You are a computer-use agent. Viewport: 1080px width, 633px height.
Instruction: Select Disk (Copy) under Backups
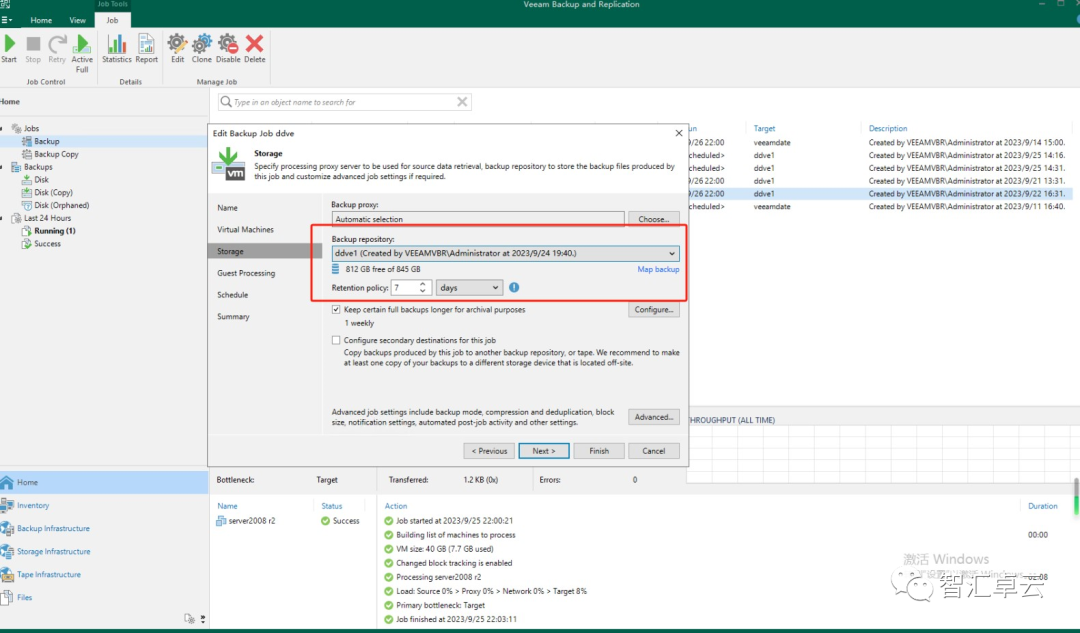click(53, 192)
